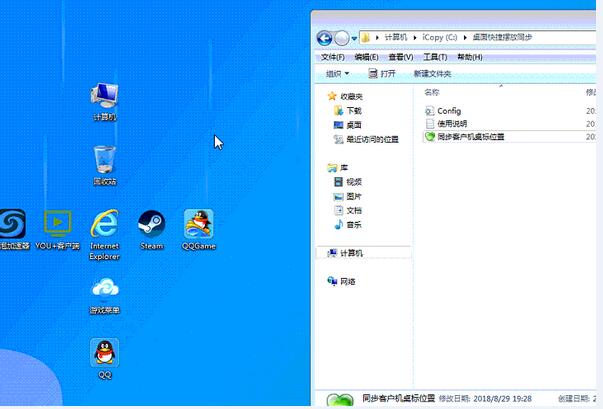Image resolution: width=603 pixels, height=409 pixels.
Task: Click the 新建文件夹 button
Action: (x=432, y=74)
